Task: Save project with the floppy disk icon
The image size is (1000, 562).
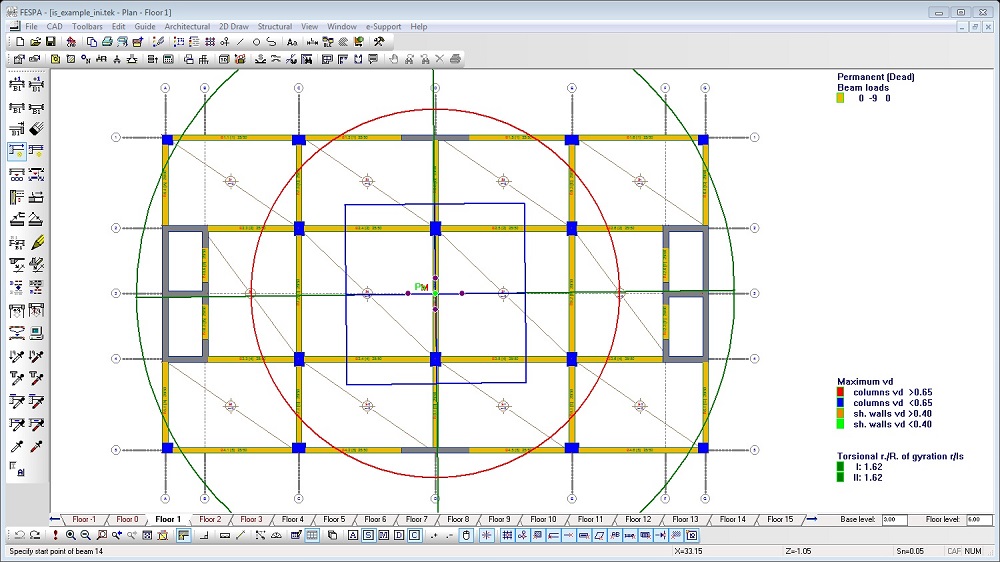Action: coord(50,42)
